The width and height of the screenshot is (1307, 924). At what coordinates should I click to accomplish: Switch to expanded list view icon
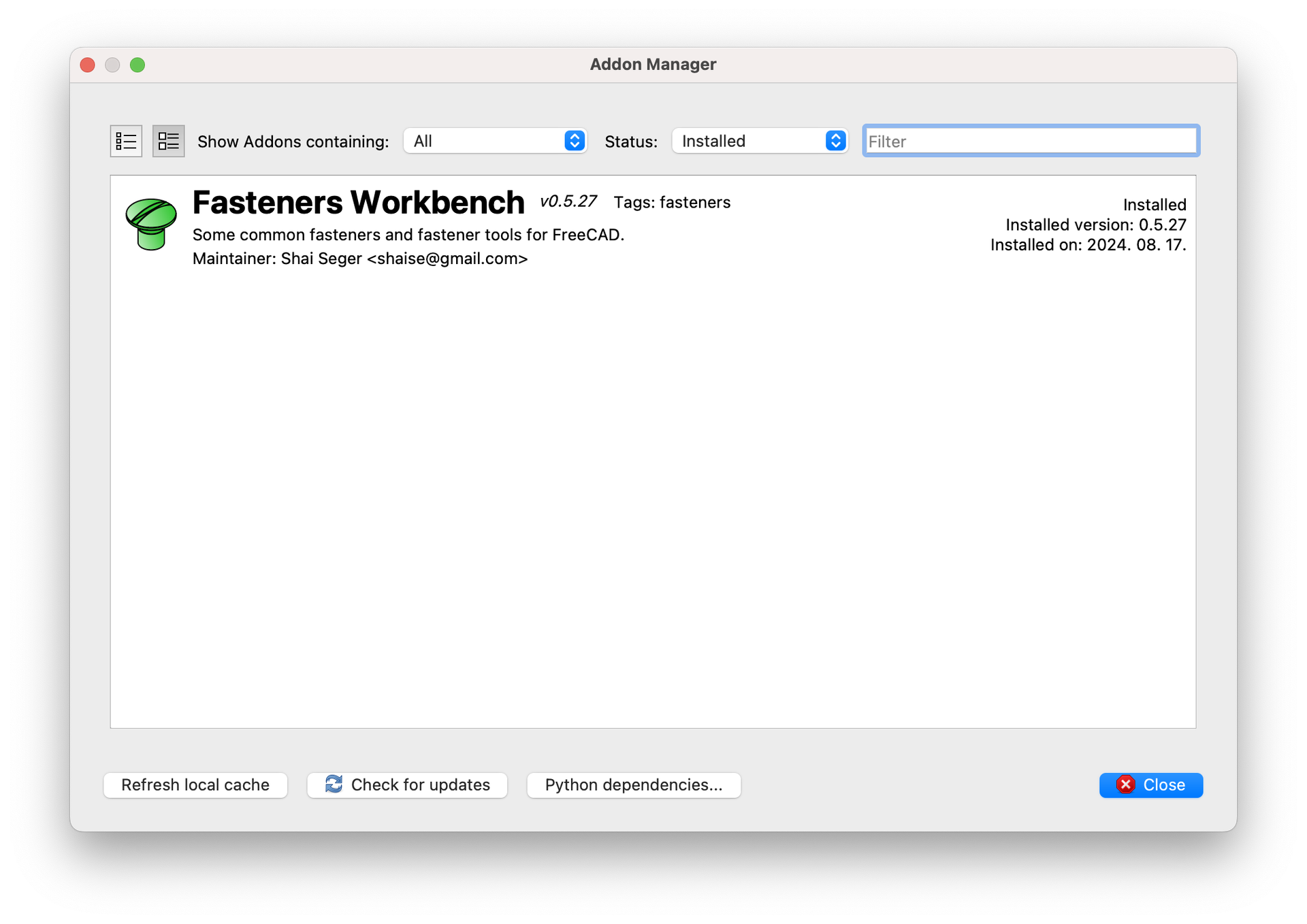point(168,141)
